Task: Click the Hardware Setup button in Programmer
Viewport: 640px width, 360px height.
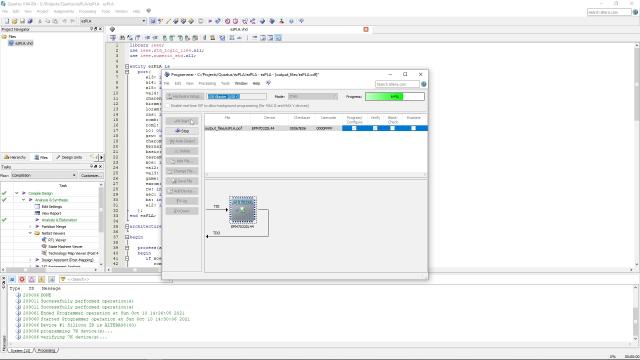Action: 184,96
